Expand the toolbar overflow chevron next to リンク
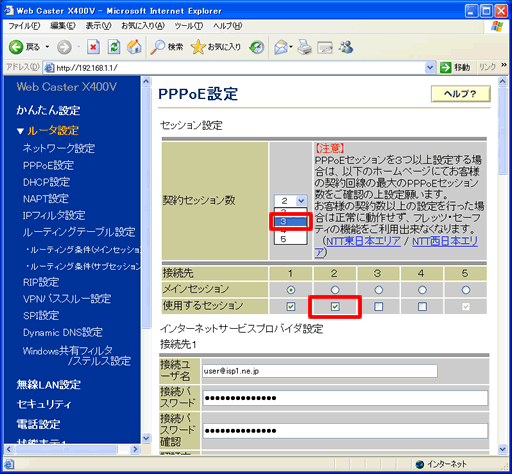Viewport: 512px width, 474px height. 503,65
